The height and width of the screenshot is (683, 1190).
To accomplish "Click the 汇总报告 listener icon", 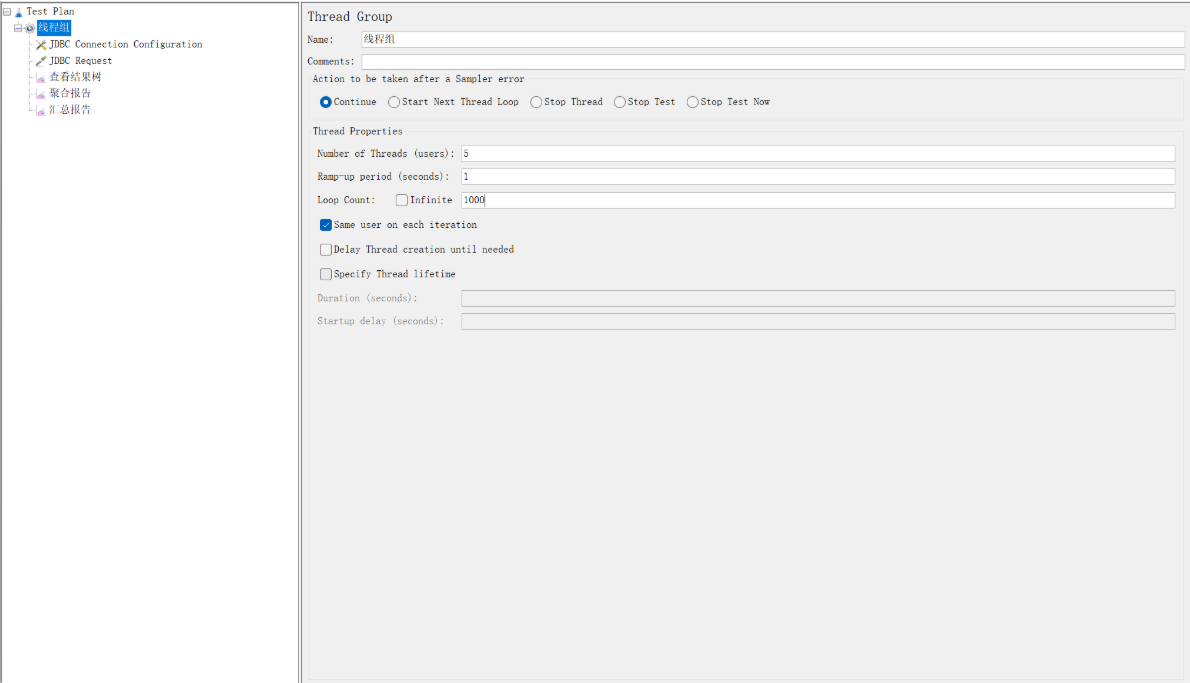I will point(41,111).
